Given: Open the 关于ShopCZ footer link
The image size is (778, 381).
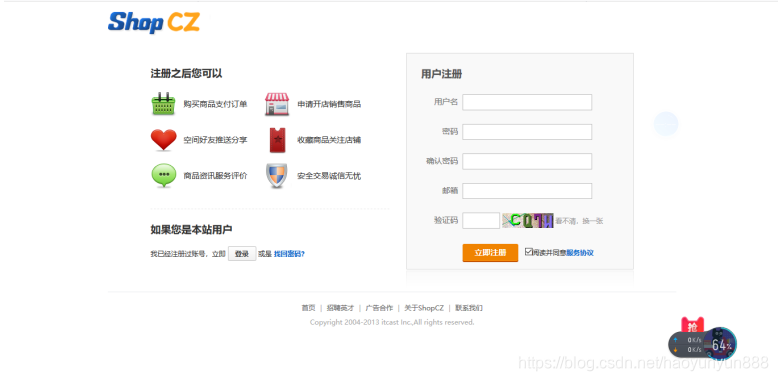Looking at the screenshot, I should tap(424, 308).
